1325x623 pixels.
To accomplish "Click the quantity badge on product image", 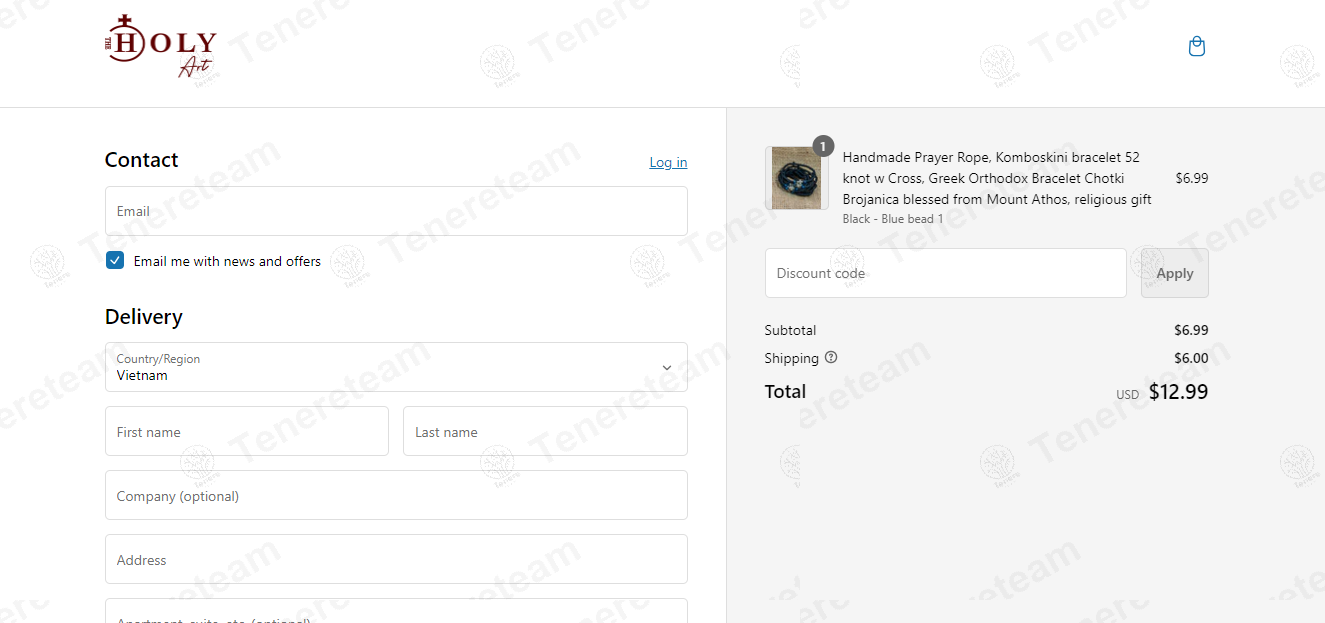I will [x=823, y=147].
